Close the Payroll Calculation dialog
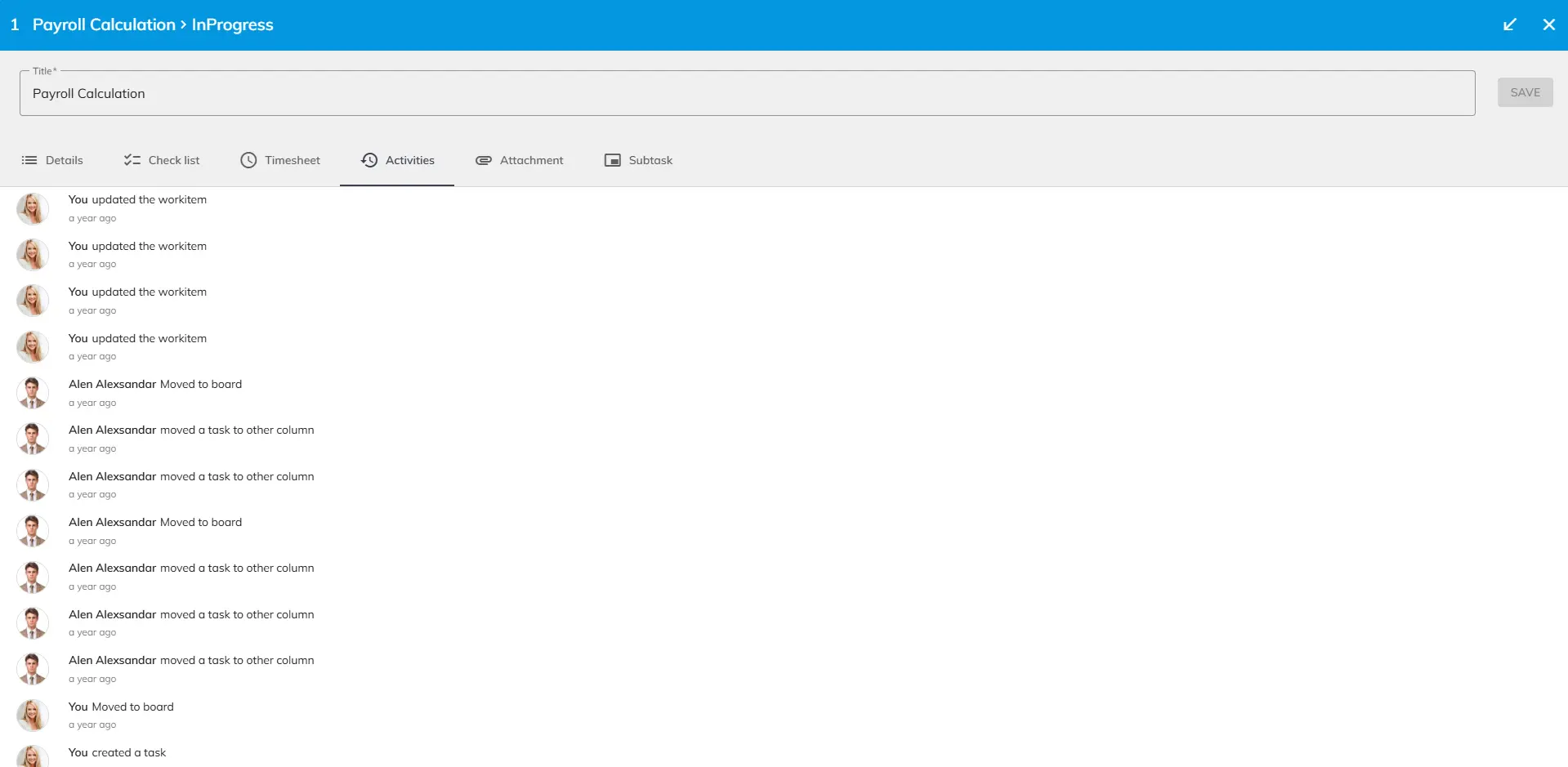 (x=1548, y=25)
